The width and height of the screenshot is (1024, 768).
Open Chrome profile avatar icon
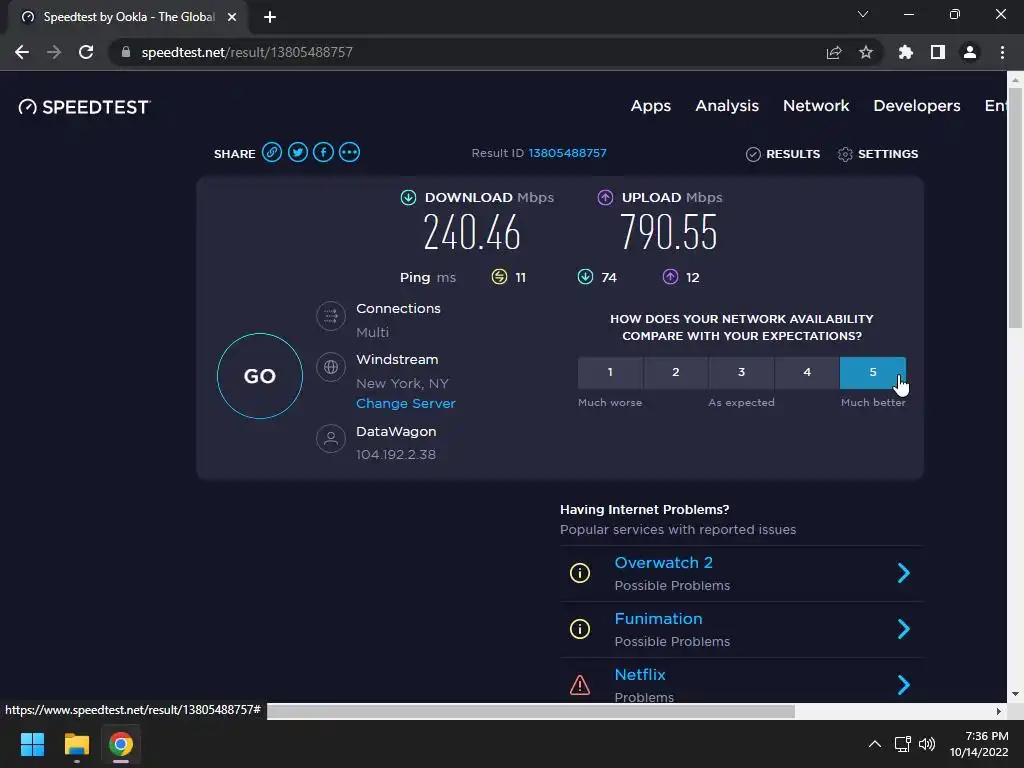970,52
